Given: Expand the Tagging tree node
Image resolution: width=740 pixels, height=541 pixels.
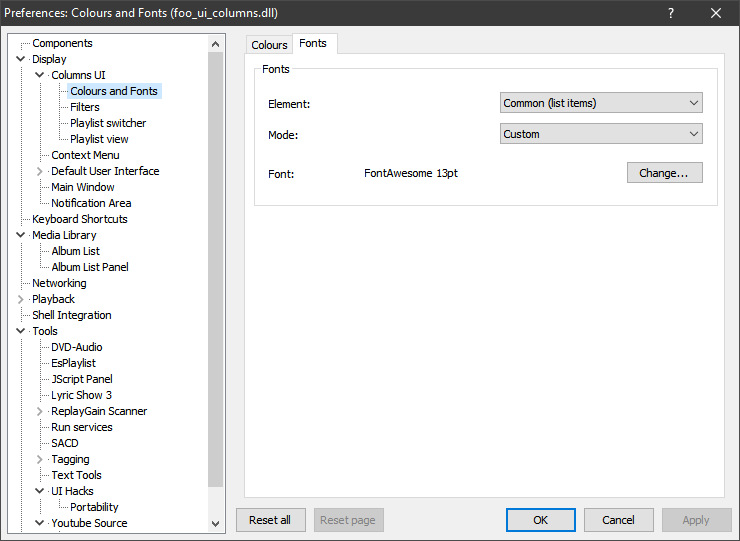Looking at the screenshot, I should click(x=40, y=459).
